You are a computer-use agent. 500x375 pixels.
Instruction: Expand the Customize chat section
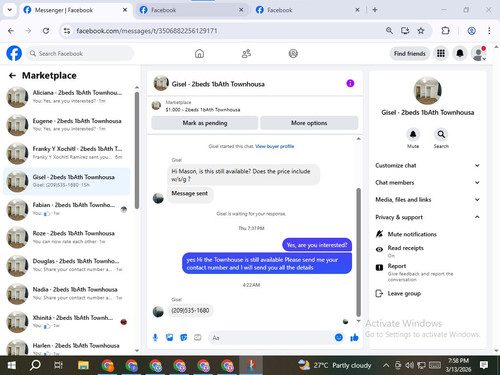(x=427, y=165)
